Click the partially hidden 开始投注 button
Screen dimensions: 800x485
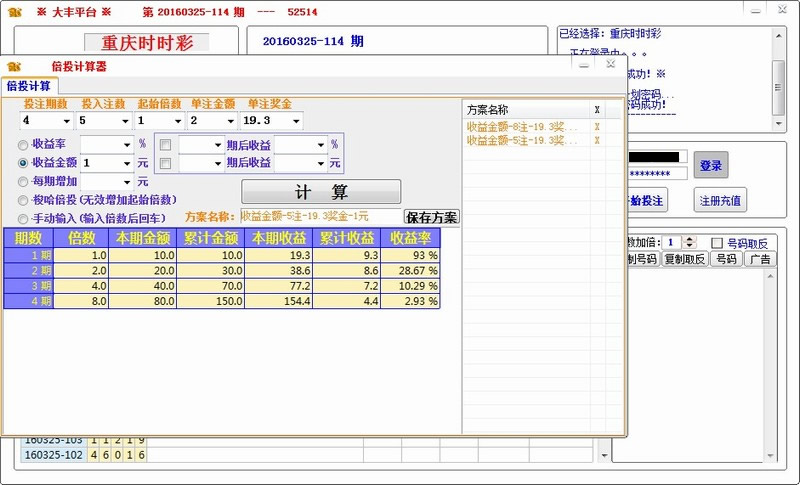click(647, 200)
